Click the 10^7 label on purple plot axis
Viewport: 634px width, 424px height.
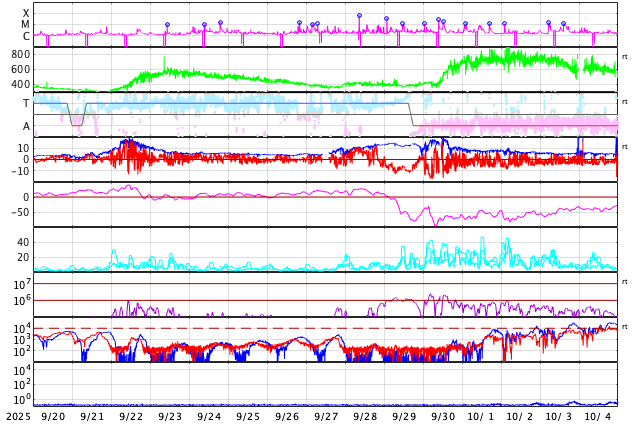(22, 285)
